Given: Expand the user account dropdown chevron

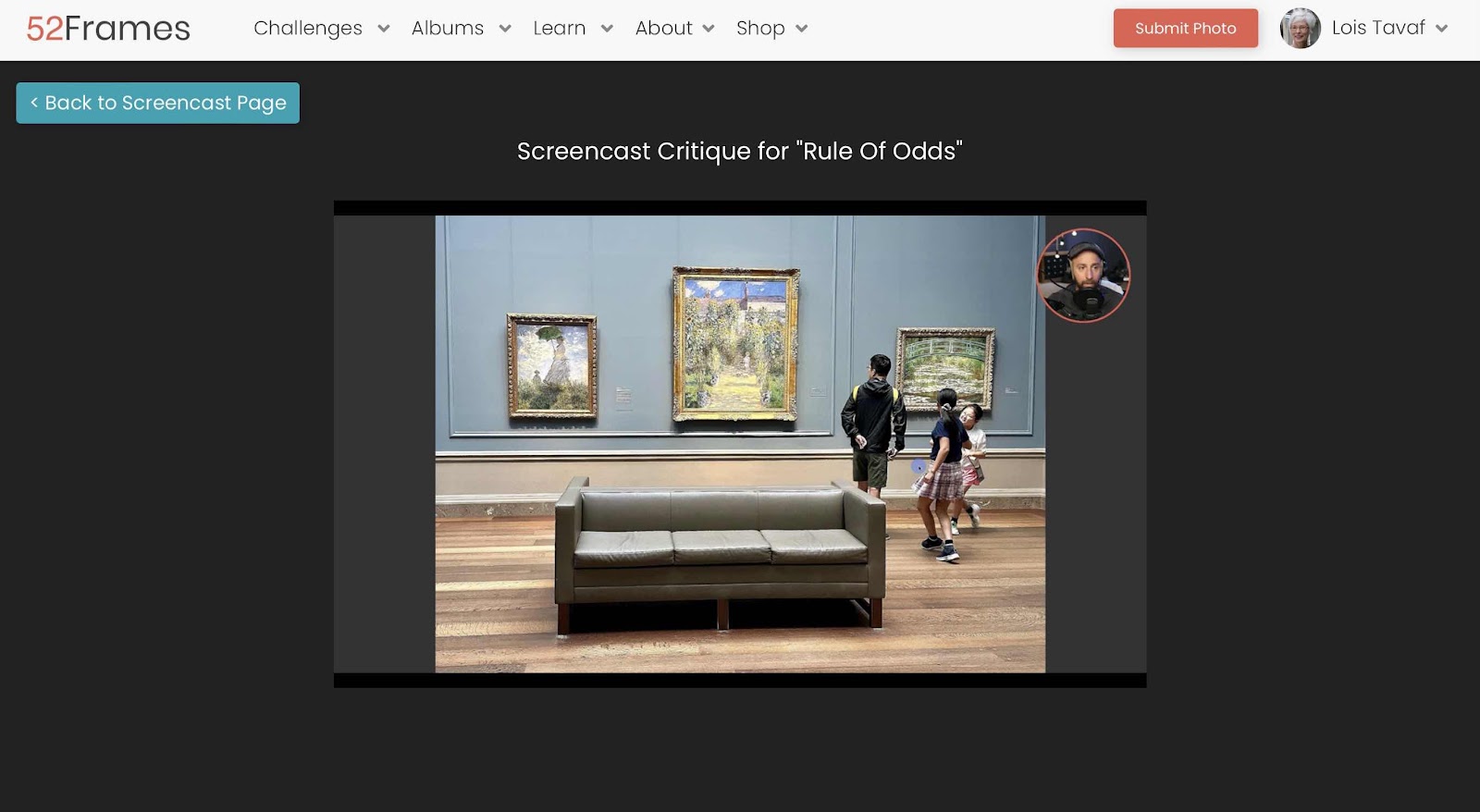Looking at the screenshot, I should point(1441,29).
